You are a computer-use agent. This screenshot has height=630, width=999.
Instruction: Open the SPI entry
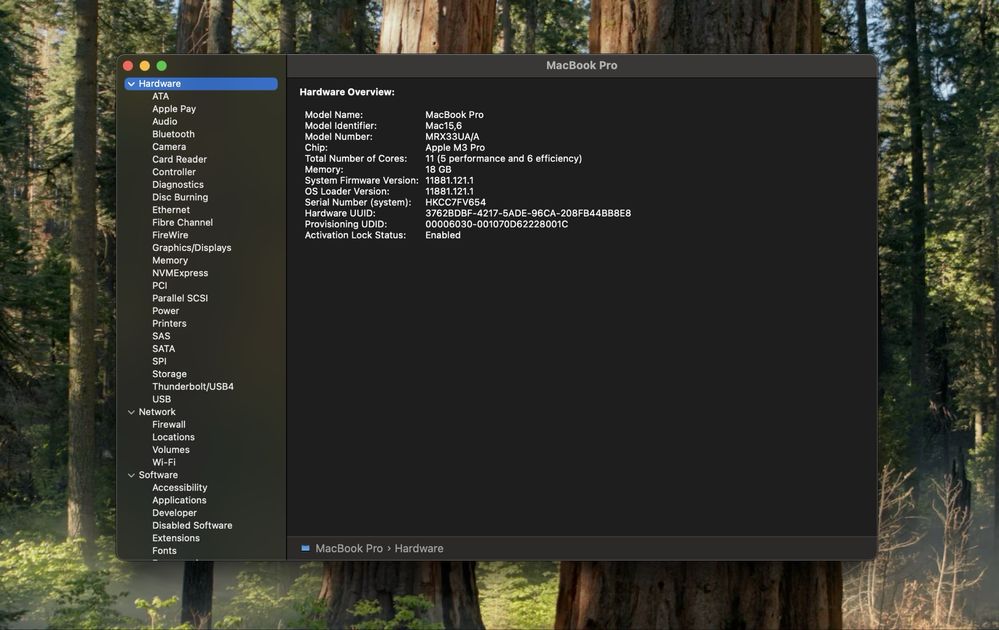click(x=159, y=361)
